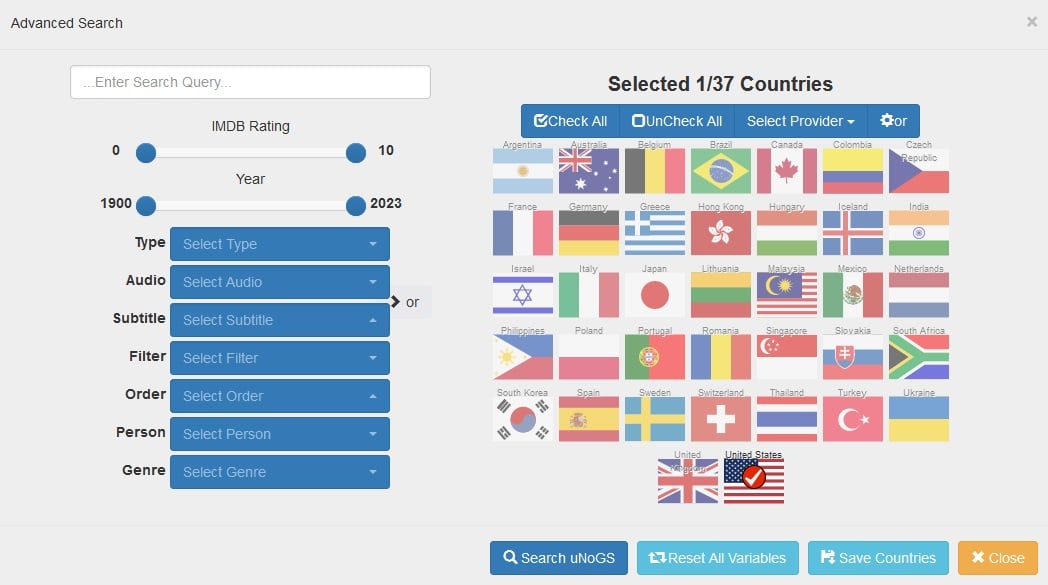The width and height of the screenshot is (1048, 585).
Task: Toggle Sweden country selection
Action: tap(655, 420)
